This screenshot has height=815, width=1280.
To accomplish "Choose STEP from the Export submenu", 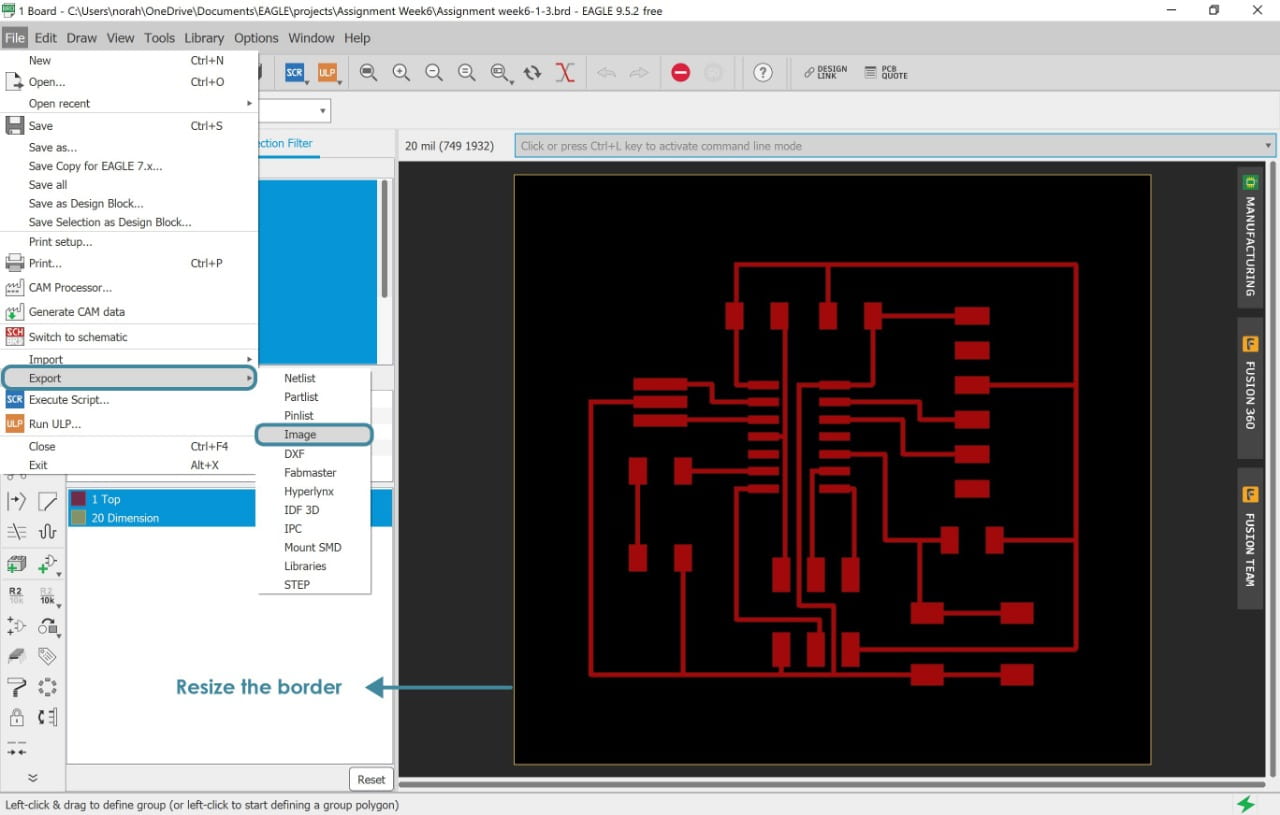I will tap(314, 585).
